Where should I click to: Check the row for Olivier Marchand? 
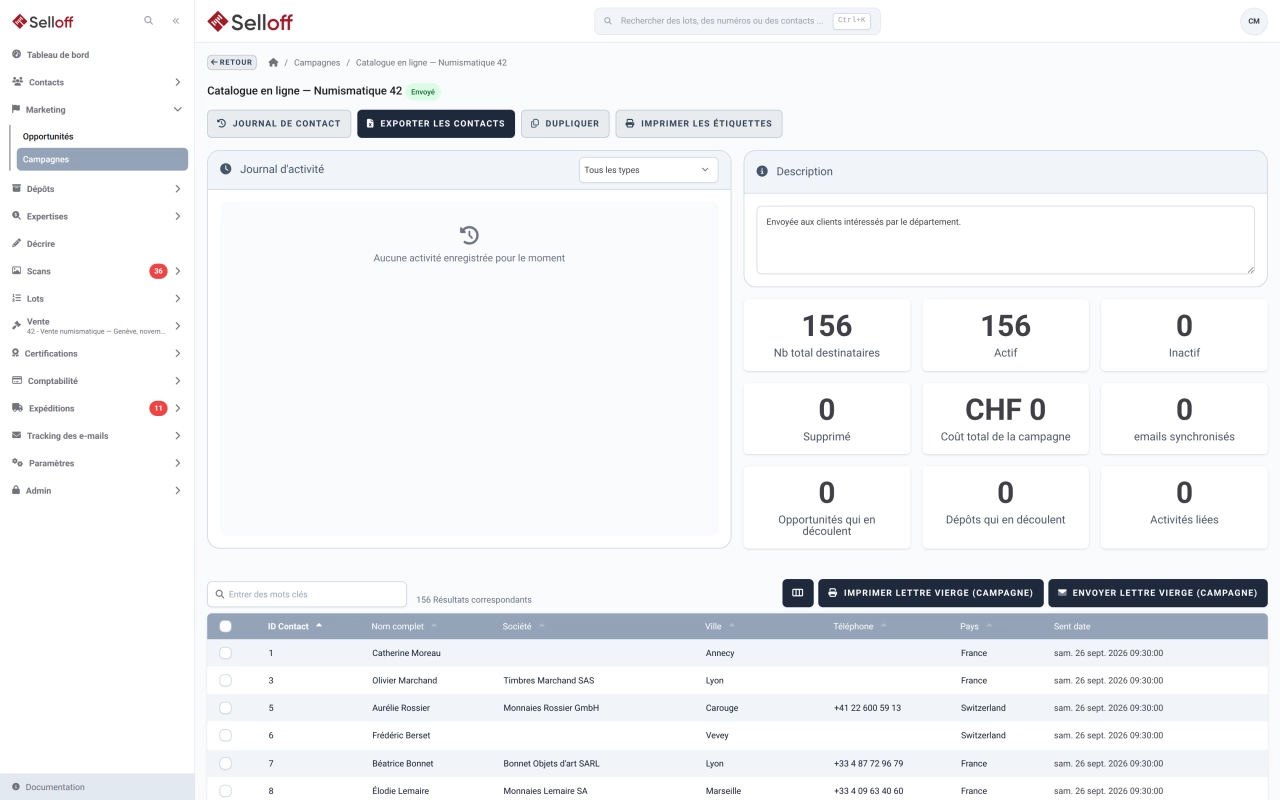tap(225, 681)
